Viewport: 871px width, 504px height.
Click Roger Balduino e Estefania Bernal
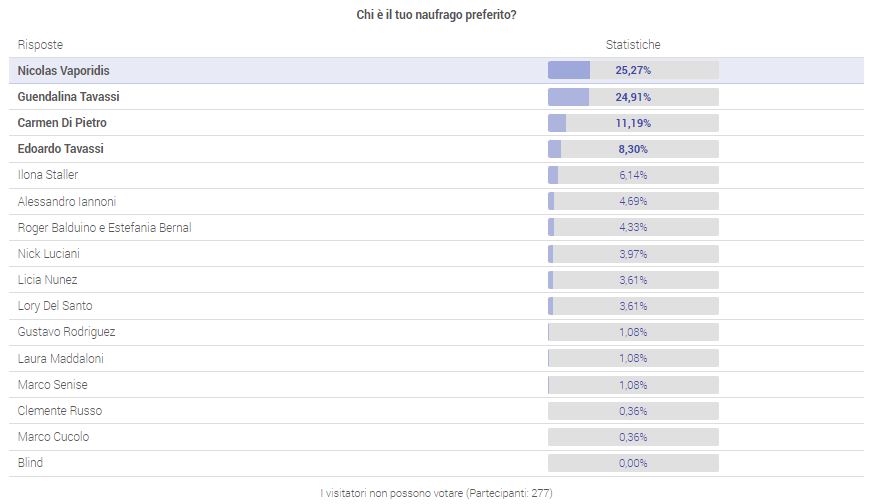coord(105,228)
